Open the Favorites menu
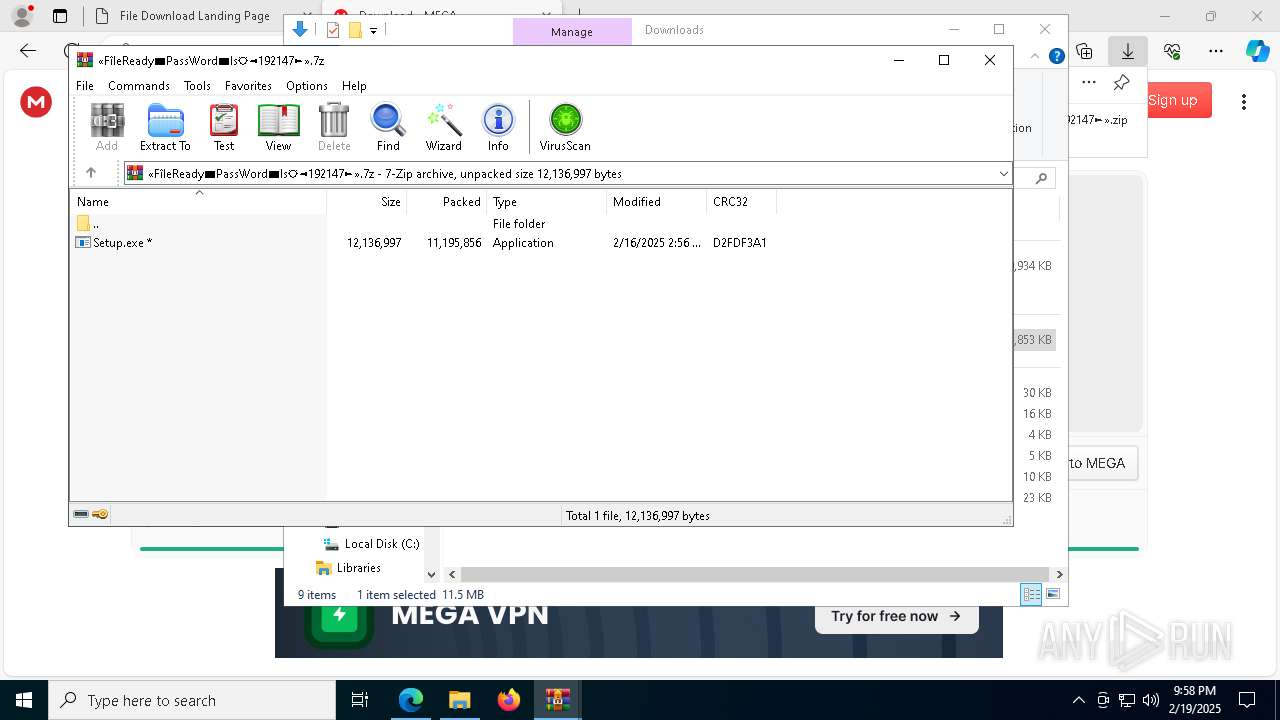The width and height of the screenshot is (1280, 720). point(248,86)
